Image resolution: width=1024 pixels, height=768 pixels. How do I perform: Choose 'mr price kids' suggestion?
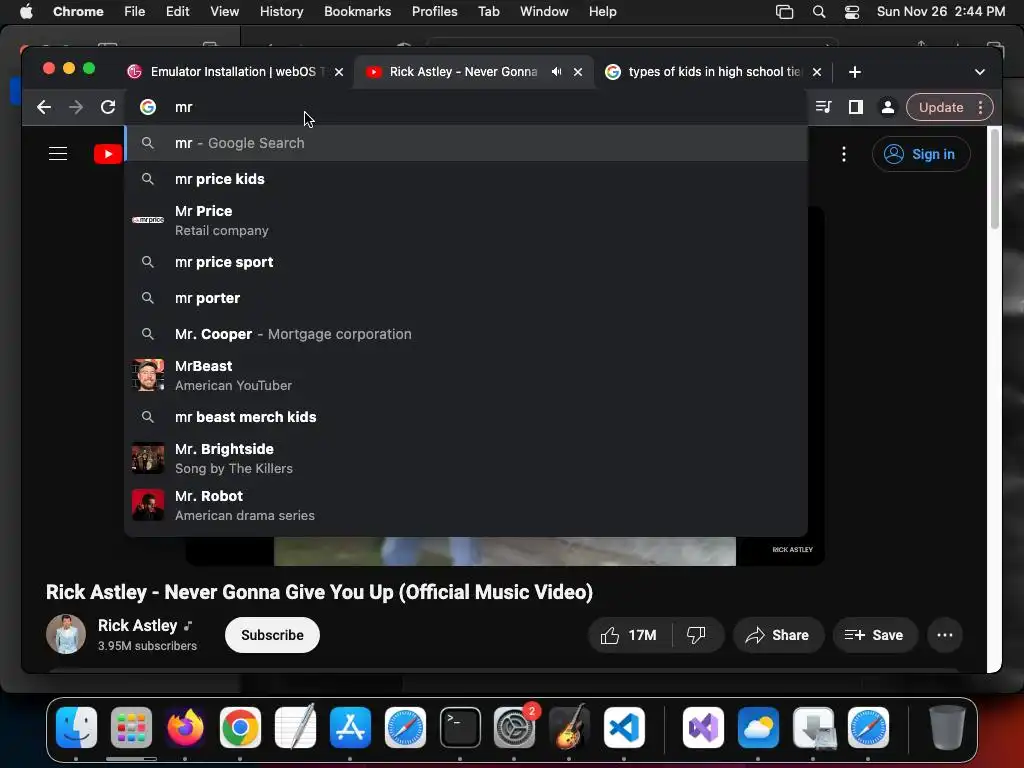(x=466, y=179)
